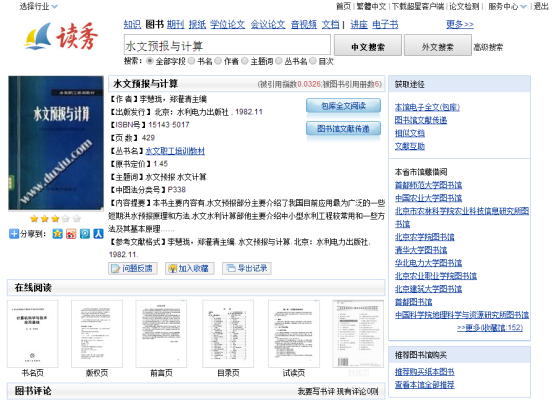Click the Duxiu sailboat logo
The image size is (555, 401).
61,36
